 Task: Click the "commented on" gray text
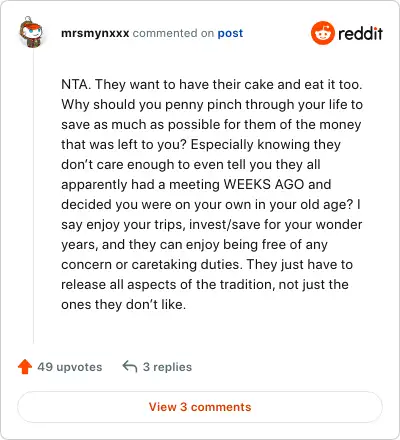pos(173,33)
